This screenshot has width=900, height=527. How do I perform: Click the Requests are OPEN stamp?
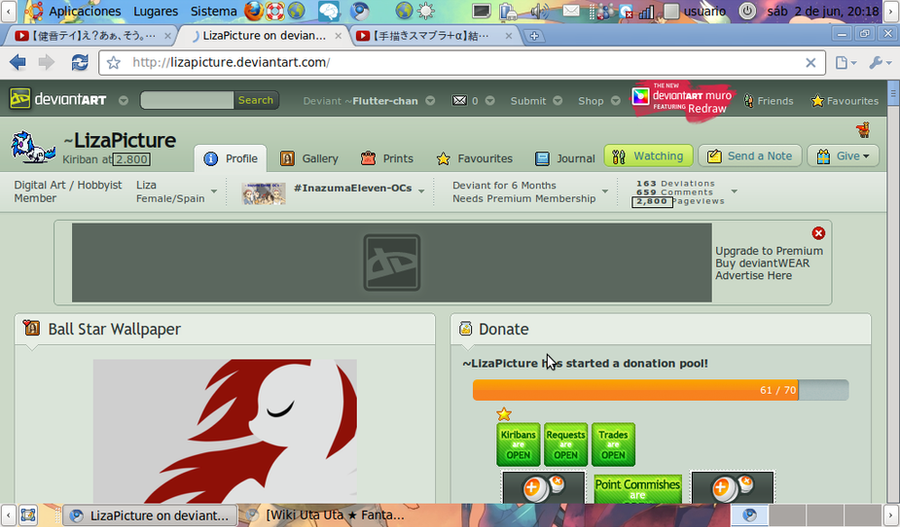(x=565, y=444)
